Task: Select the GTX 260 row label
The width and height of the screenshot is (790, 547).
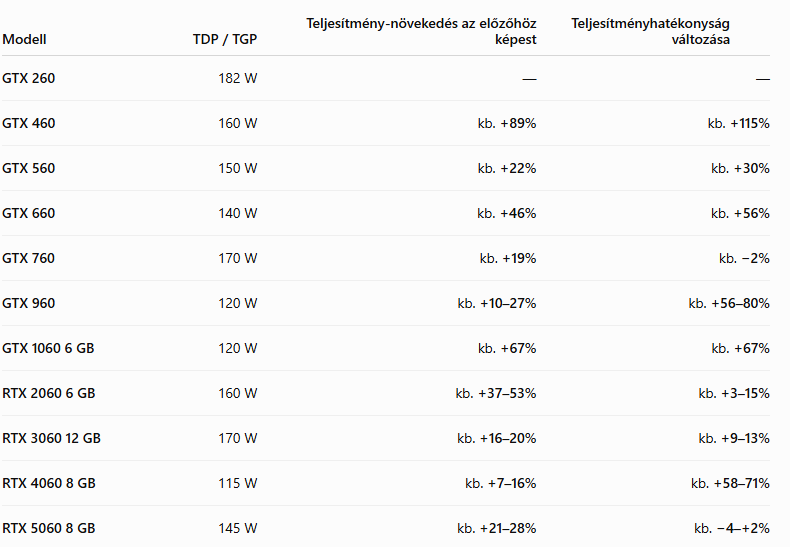Action: (29, 79)
